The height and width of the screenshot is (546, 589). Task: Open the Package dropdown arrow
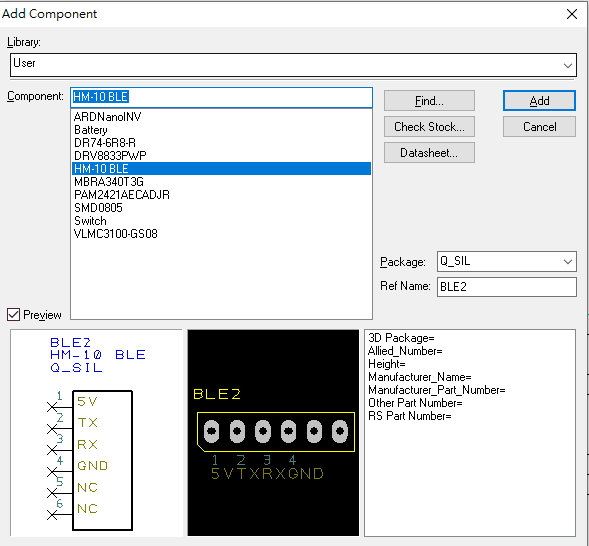pyautogui.click(x=568, y=261)
